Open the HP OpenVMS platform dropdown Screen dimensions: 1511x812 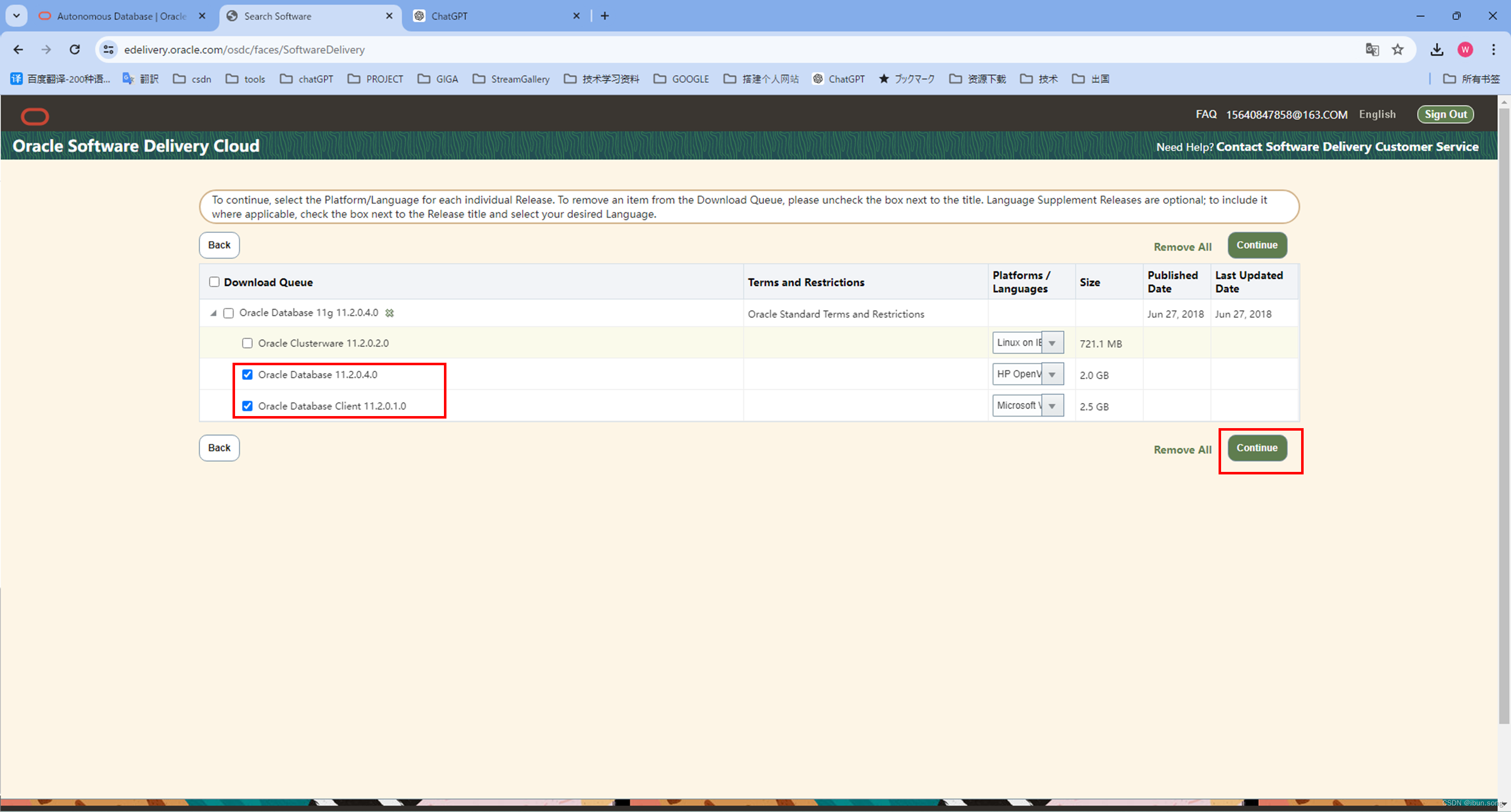1028,374
